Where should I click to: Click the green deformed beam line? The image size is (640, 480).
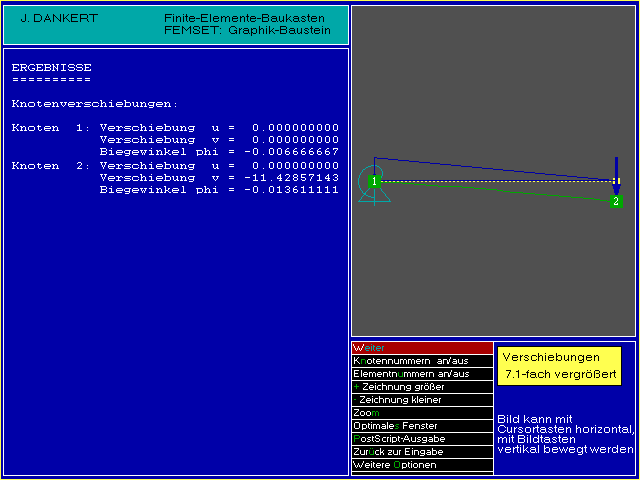(500, 190)
